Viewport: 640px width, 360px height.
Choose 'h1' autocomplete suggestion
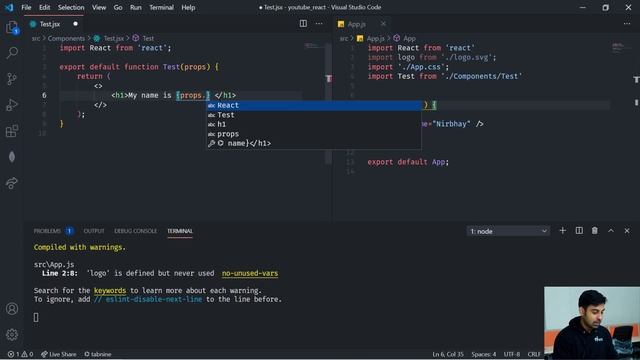pyautogui.click(x=313, y=124)
